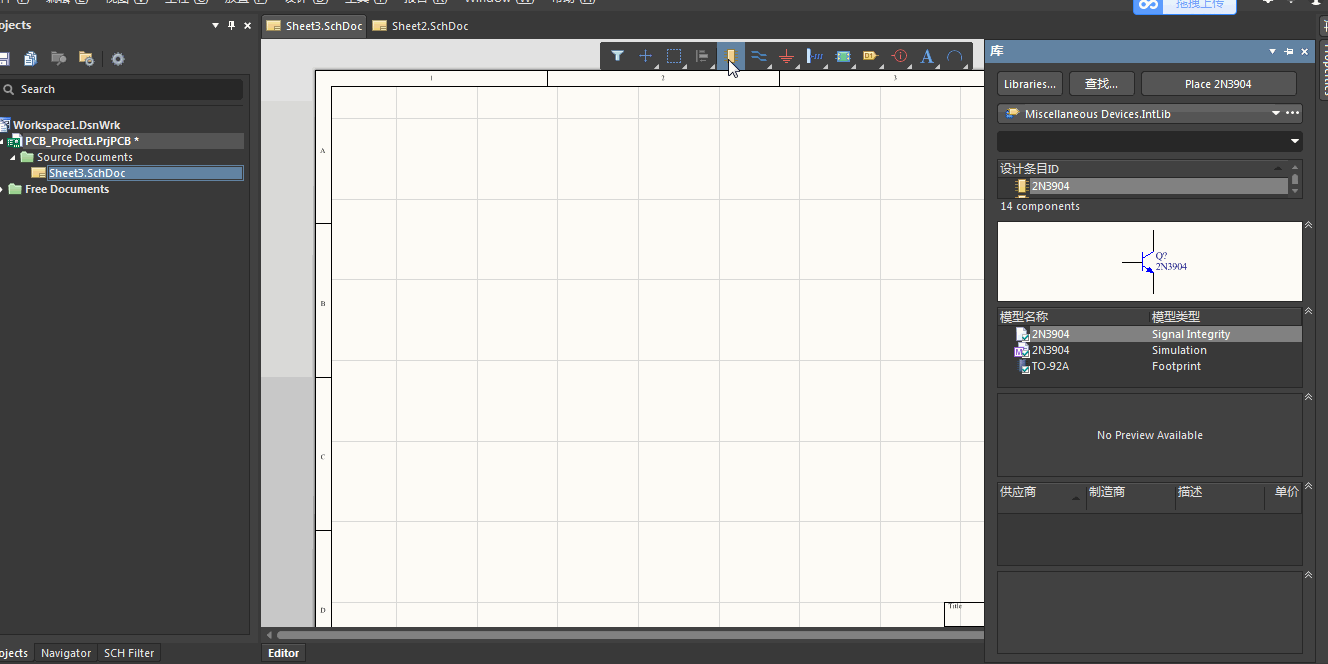Choose the Place Wire tool
The height and width of the screenshot is (664, 1328).
(x=759, y=56)
